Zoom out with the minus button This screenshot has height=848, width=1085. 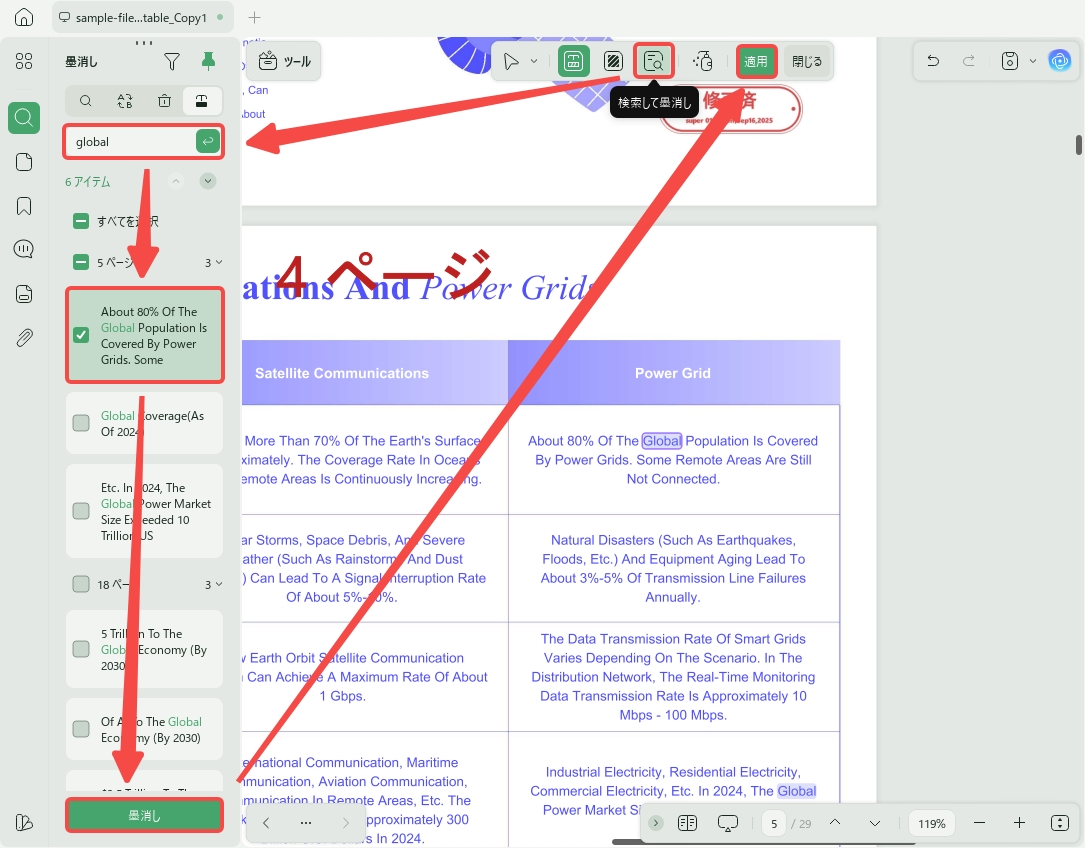979,823
